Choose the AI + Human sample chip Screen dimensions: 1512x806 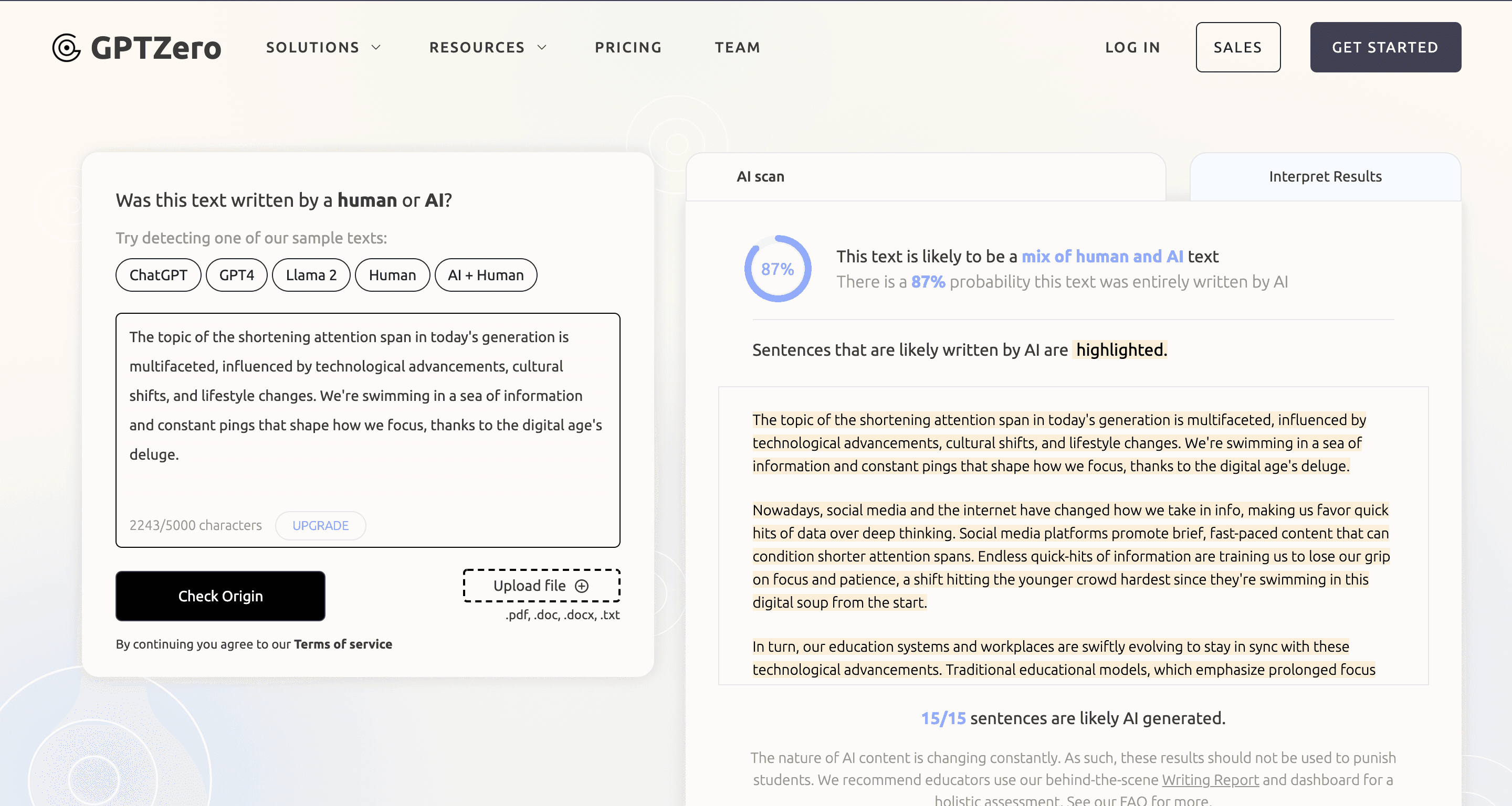486,275
